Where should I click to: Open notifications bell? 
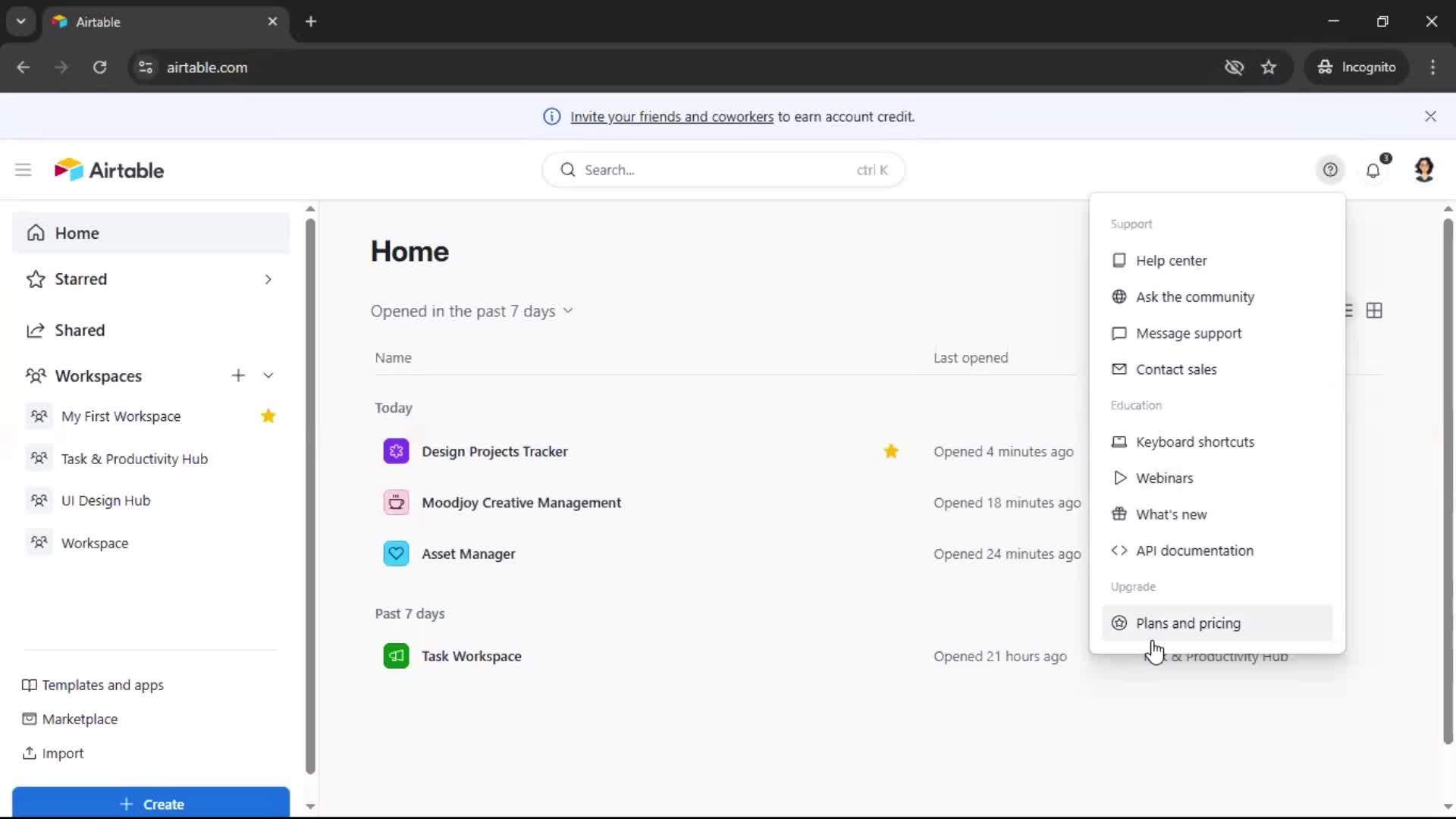pyautogui.click(x=1373, y=170)
